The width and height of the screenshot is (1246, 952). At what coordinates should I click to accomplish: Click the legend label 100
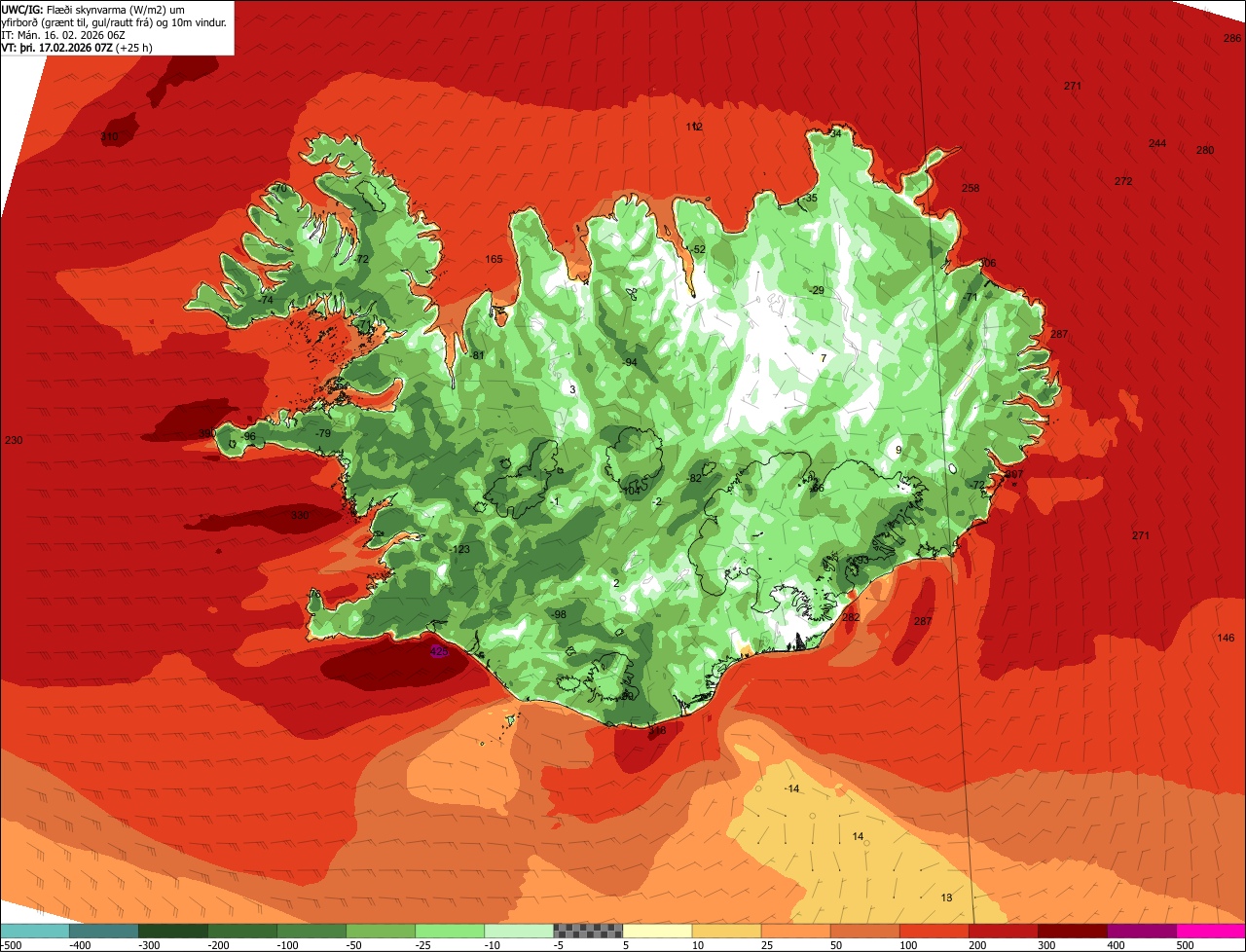pyautogui.click(x=908, y=945)
